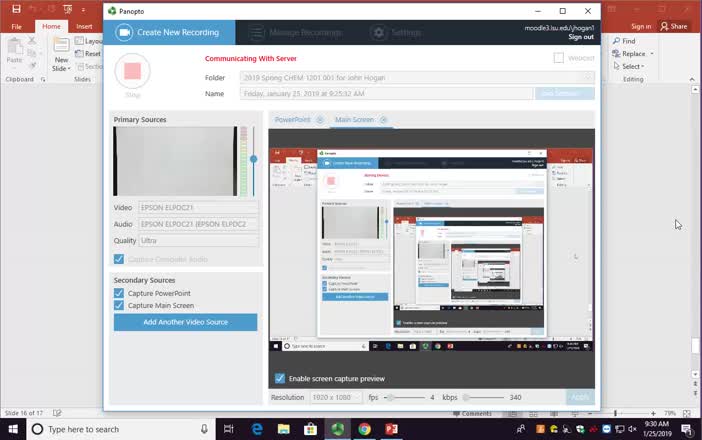Open PowerPoint from taskbar
This screenshot has height=440, width=702.
(x=391, y=429)
